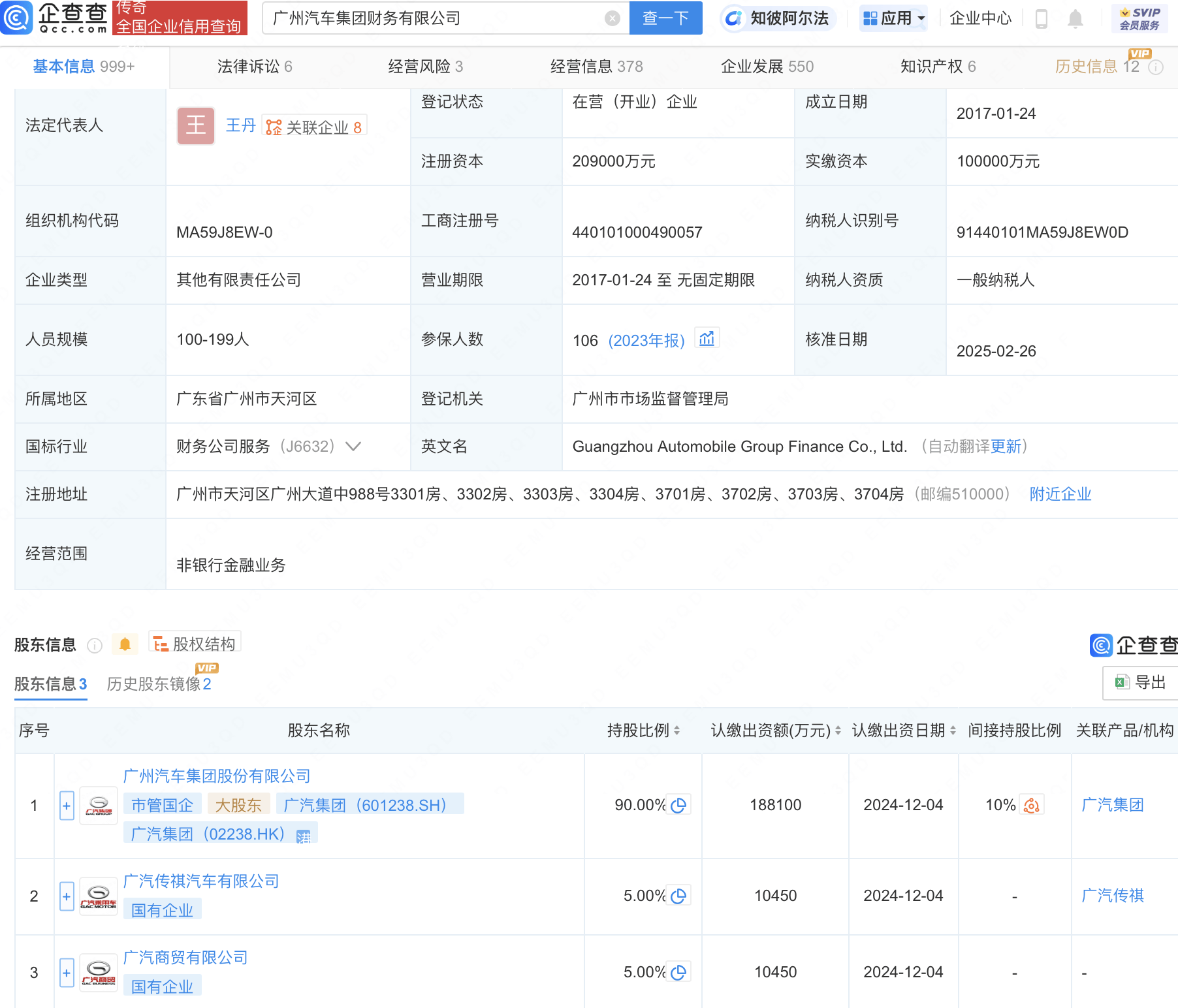Open 附近企业 link
Viewport: 1178px width, 1008px height.
[x=1060, y=494]
